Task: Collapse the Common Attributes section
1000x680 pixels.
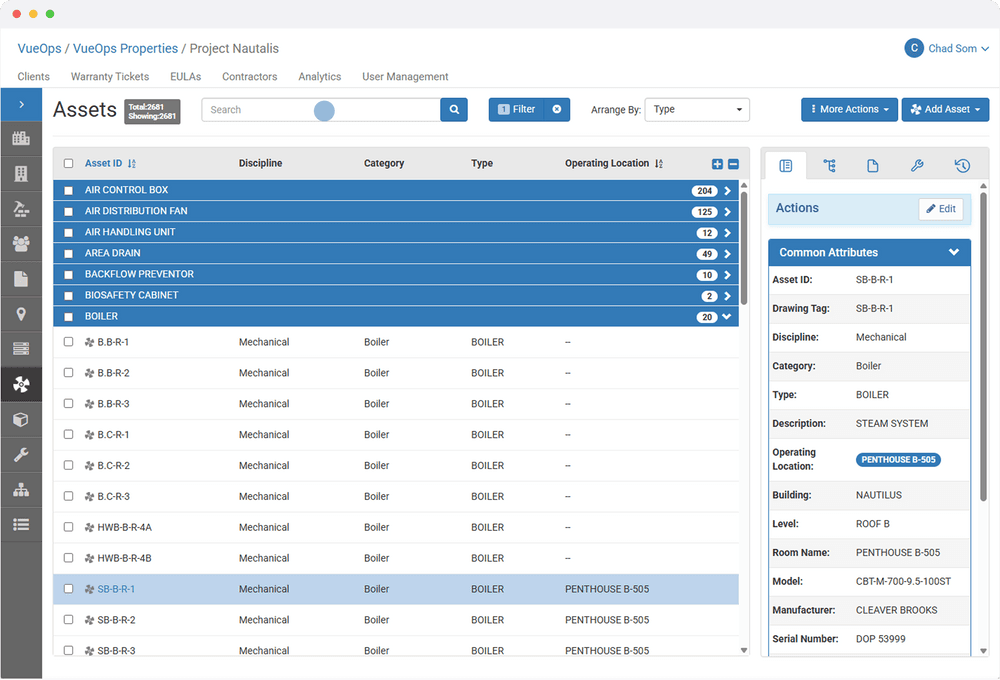Action: (x=956, y=252)
